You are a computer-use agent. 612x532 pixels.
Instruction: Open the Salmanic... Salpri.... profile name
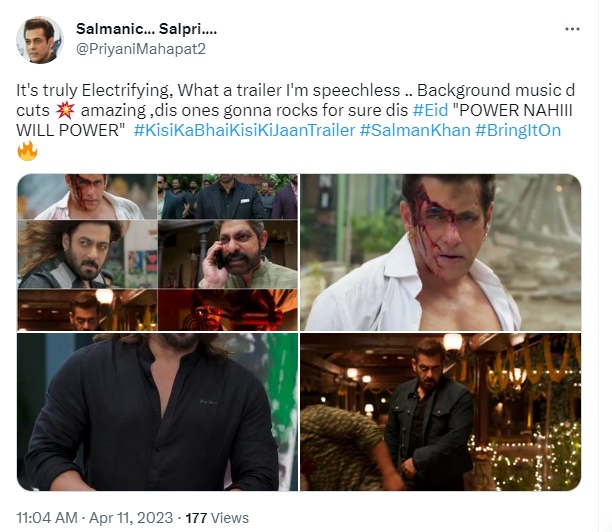pos(146,30)
